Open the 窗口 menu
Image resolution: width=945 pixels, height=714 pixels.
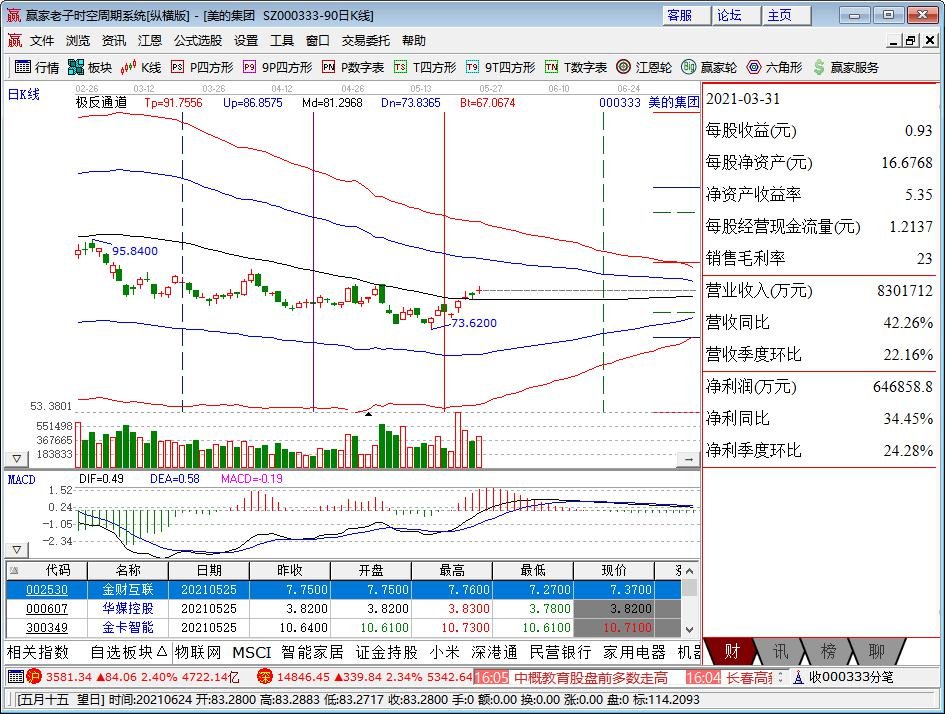[318, 40]
